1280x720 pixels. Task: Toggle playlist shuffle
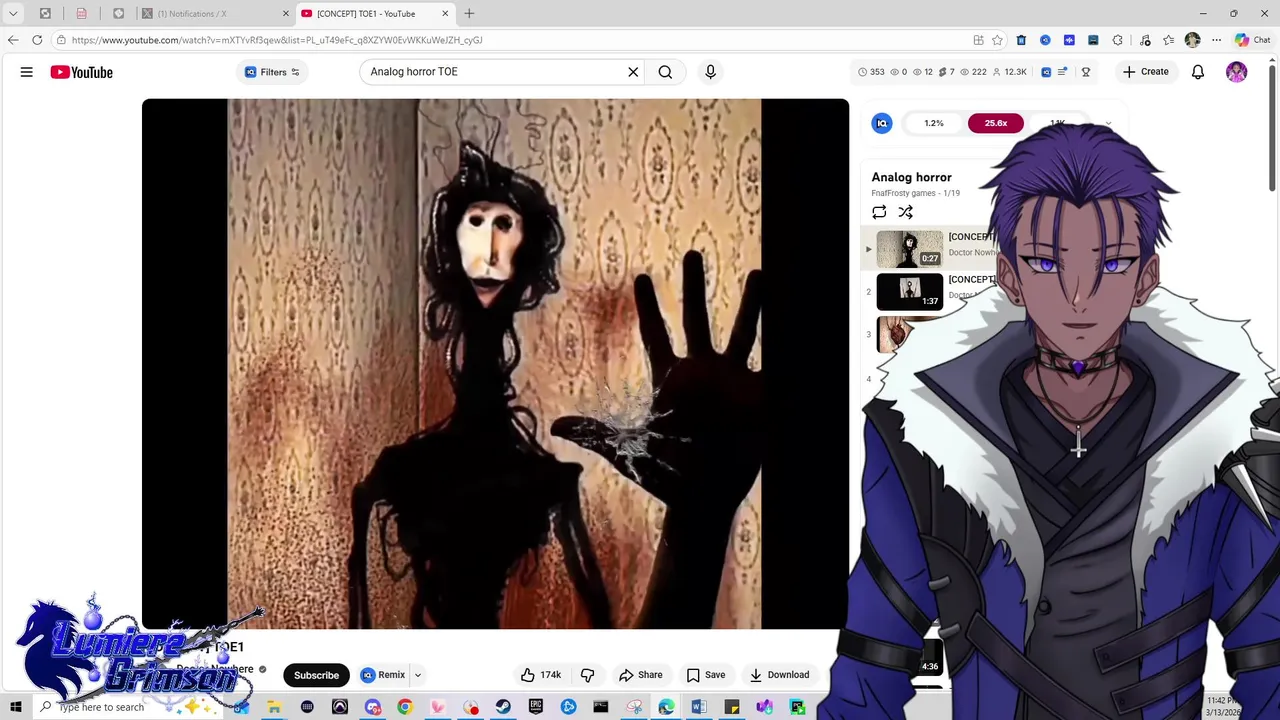tap(905, 212)
